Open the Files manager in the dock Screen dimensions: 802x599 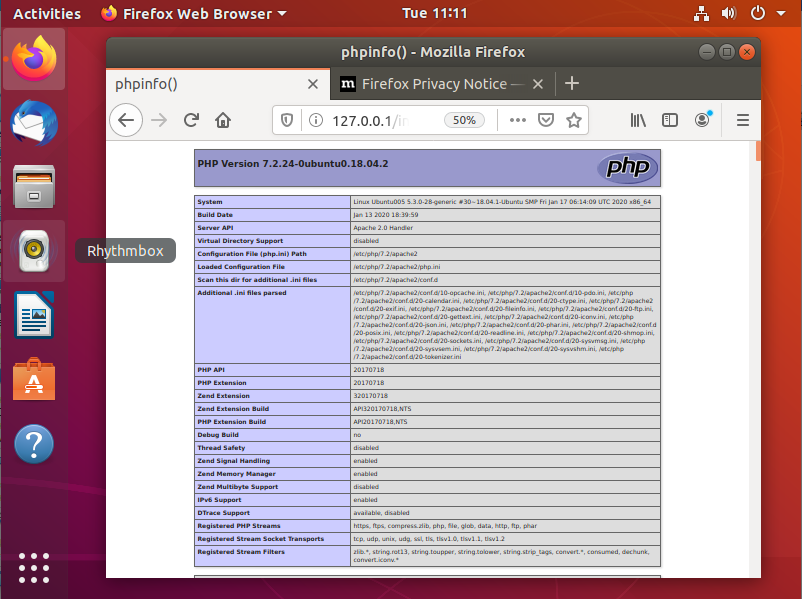click(34, 187)
